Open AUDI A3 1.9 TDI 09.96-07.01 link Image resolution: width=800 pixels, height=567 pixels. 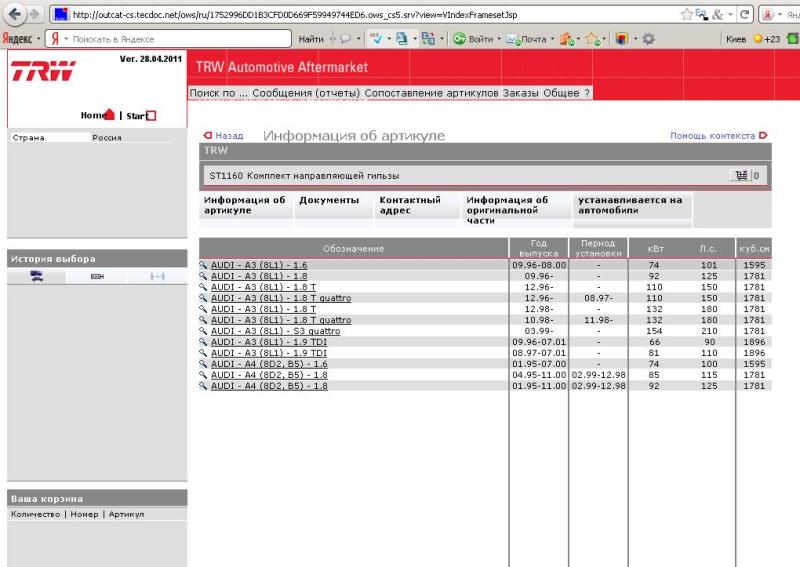(x=269, y=342)
